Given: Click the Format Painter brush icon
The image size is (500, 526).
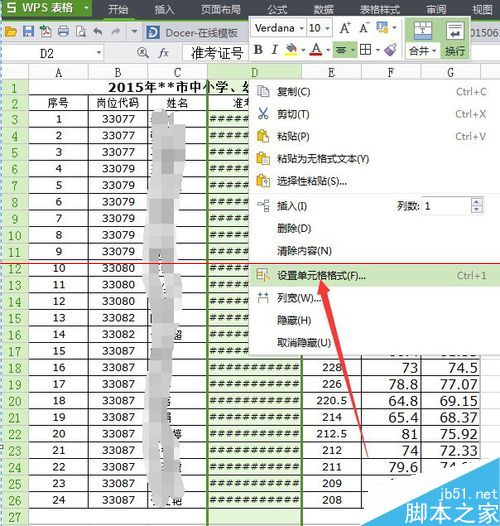Looking at the screenshot, I should (391, 50).
